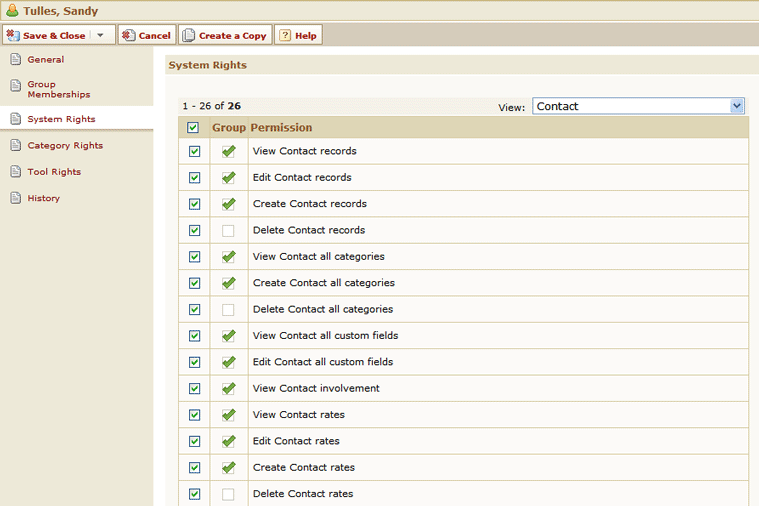Click the General page icon in sidebar
The width and height of the screenshot is (759, 506).
tap(16, 60)
